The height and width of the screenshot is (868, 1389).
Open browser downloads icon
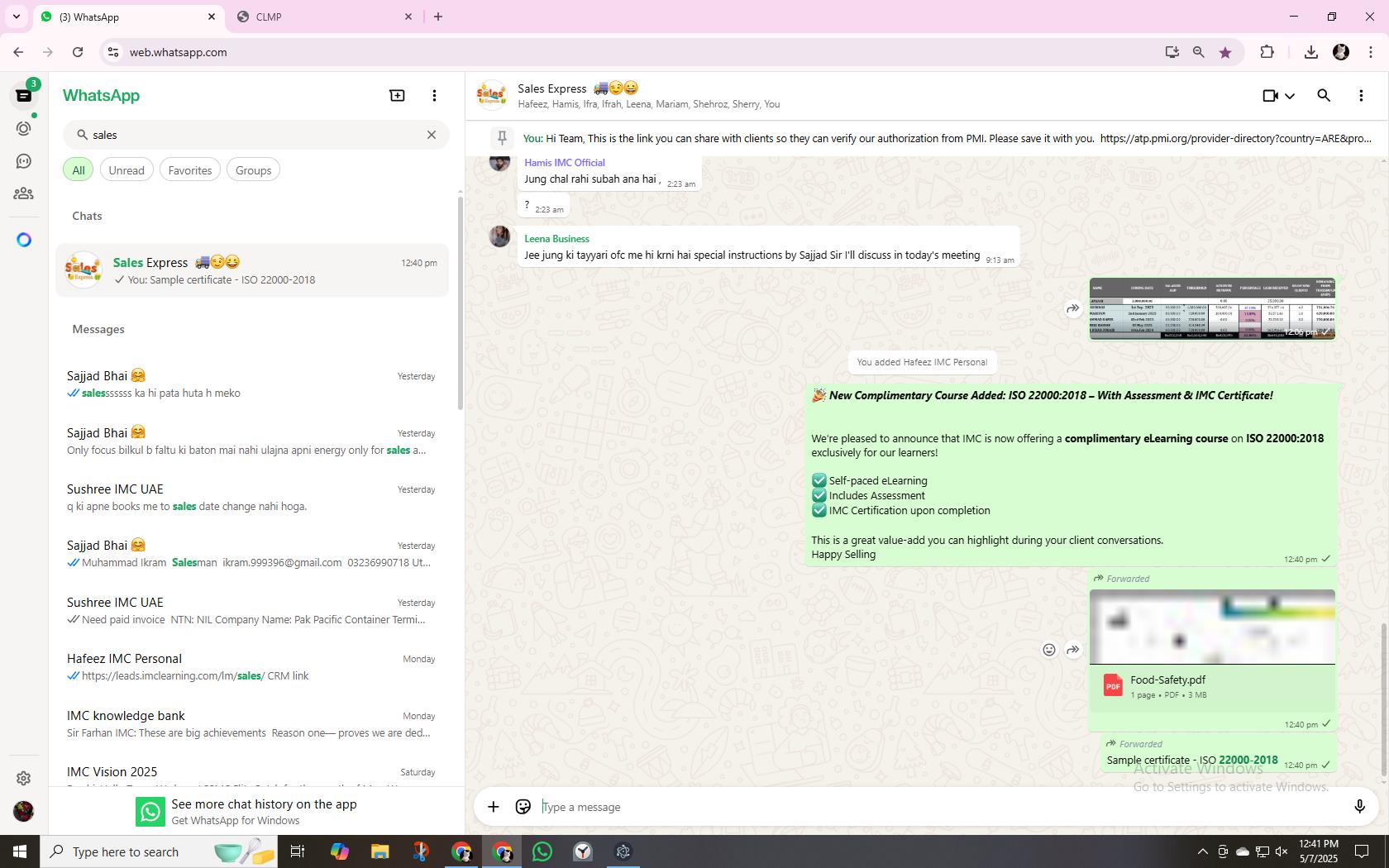(1310, 52)
